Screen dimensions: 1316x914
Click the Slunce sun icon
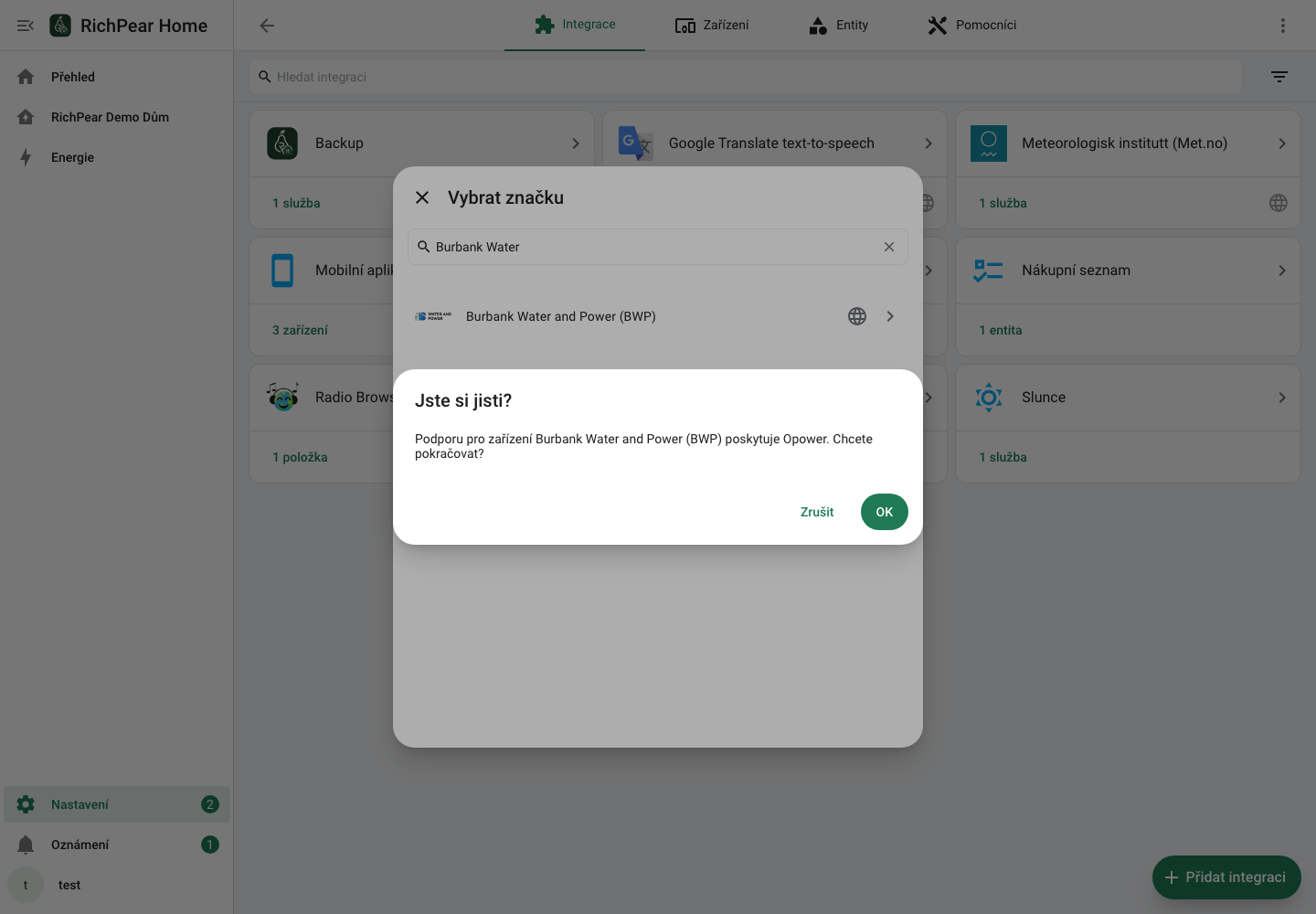[x=989, y=398]
